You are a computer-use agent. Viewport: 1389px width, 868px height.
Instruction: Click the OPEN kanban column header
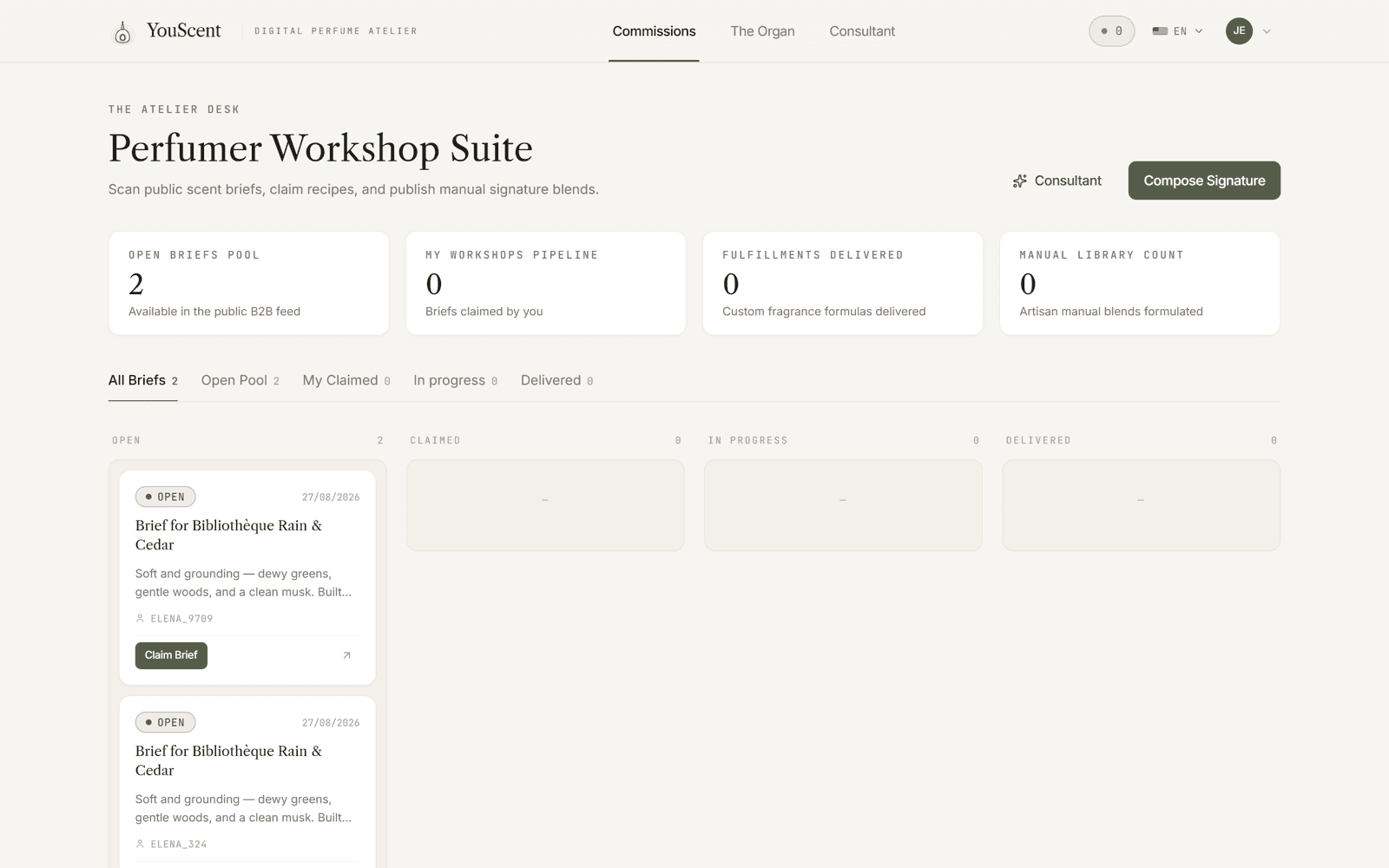pyautogui.click(x=126, y=441)
